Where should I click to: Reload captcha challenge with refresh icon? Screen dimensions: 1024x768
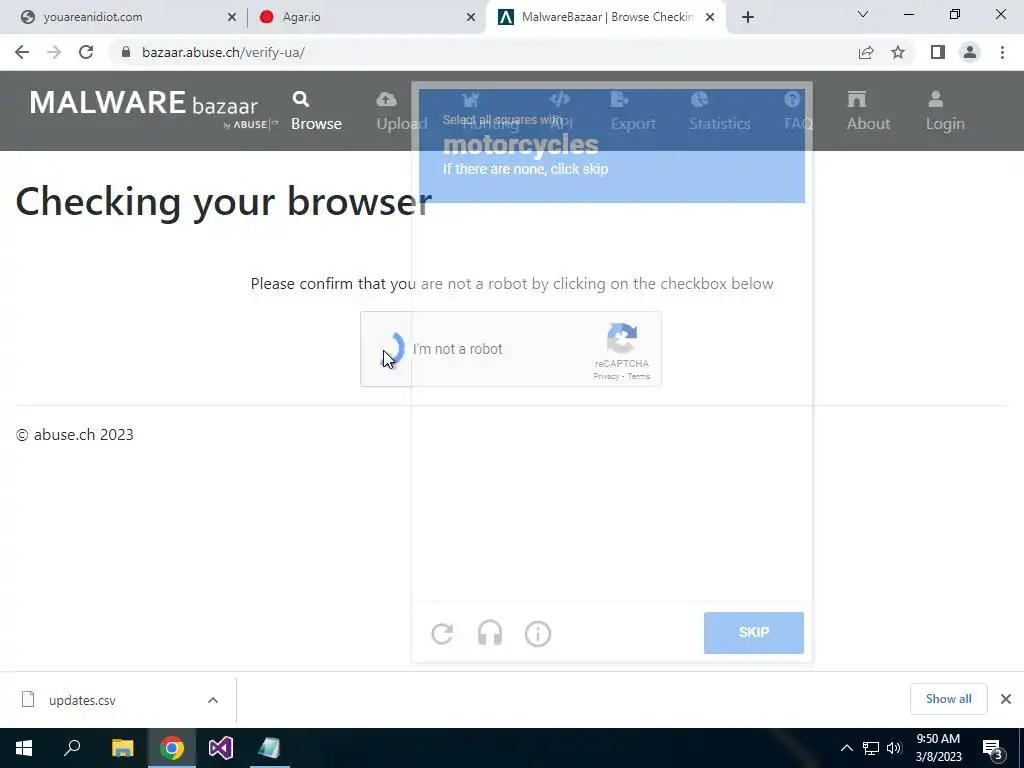point(442,633)
